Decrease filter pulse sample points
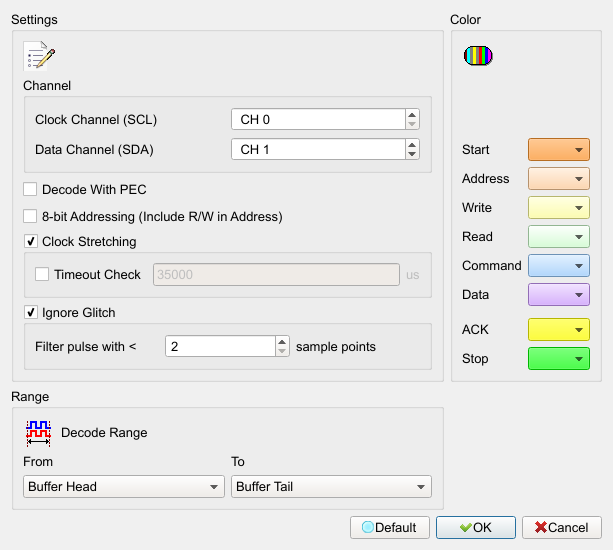The width and height of the screenshot is (613, 550). tap(282, 351)
